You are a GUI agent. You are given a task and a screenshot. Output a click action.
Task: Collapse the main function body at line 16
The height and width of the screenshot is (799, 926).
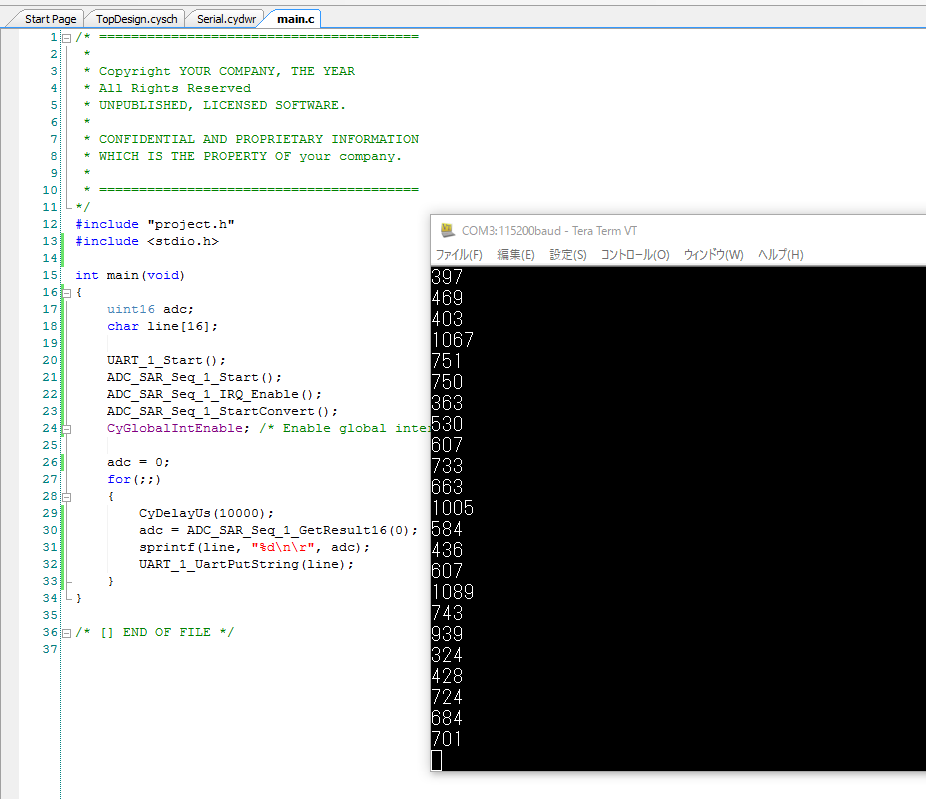click(x=67, y=293)
